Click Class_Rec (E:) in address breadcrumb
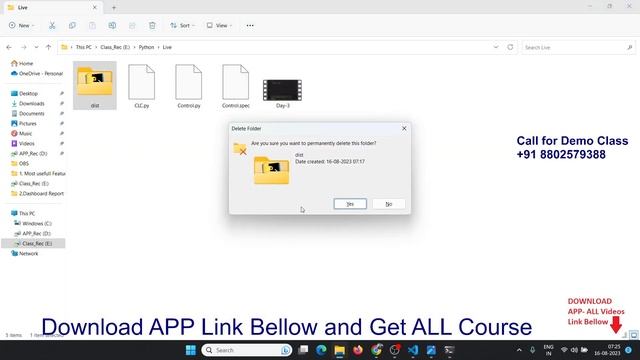This screenshot has width=640, height=360. pos(115,47)
